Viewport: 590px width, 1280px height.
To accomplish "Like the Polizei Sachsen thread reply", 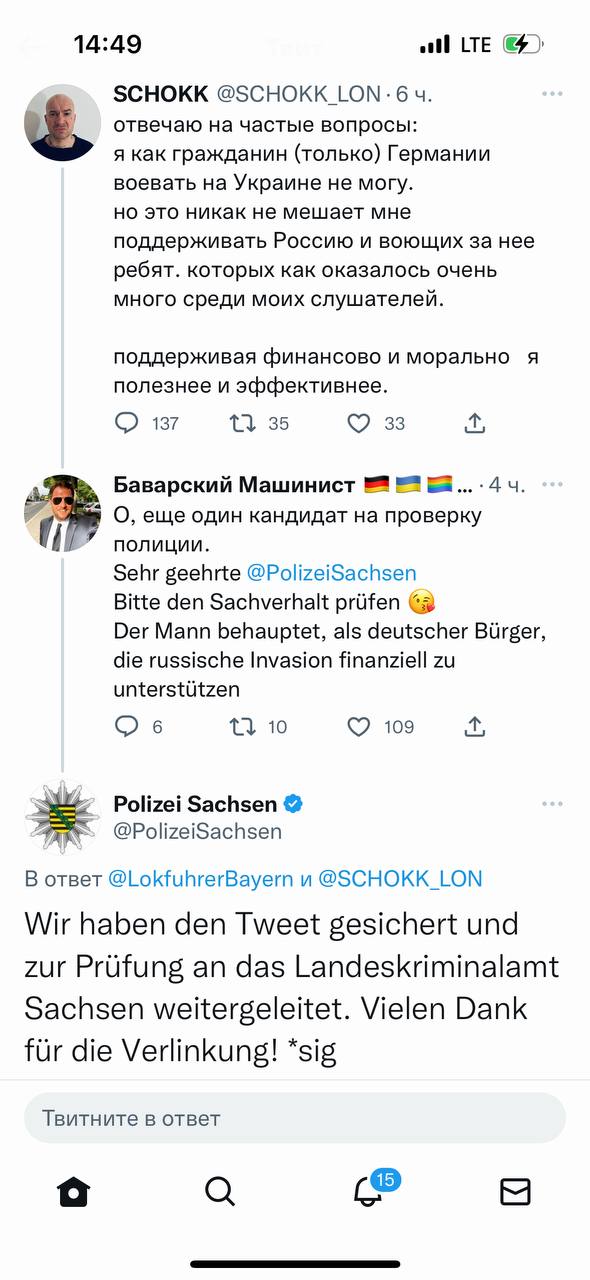I will [358, 727].
